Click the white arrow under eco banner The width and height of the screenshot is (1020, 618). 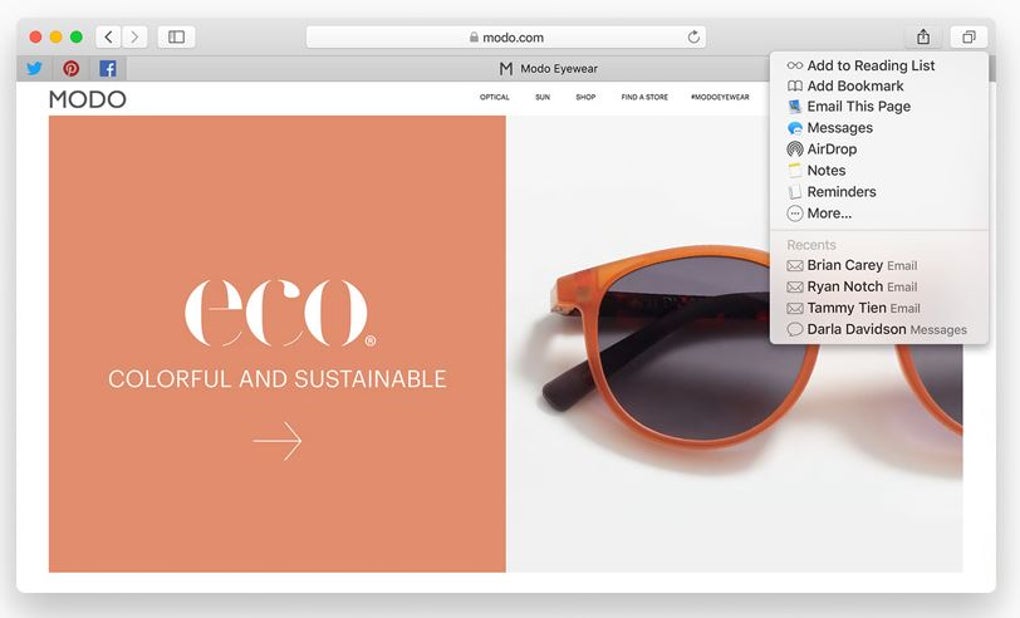[x=278, y=441]
